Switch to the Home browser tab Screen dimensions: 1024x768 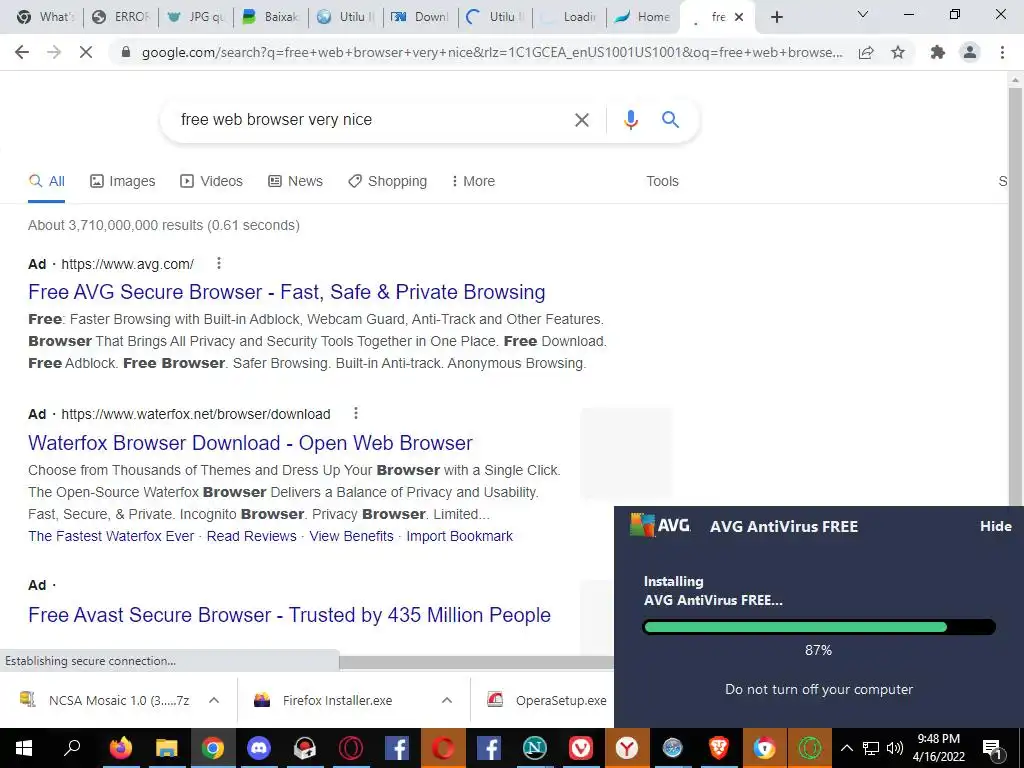pos(643,17)
